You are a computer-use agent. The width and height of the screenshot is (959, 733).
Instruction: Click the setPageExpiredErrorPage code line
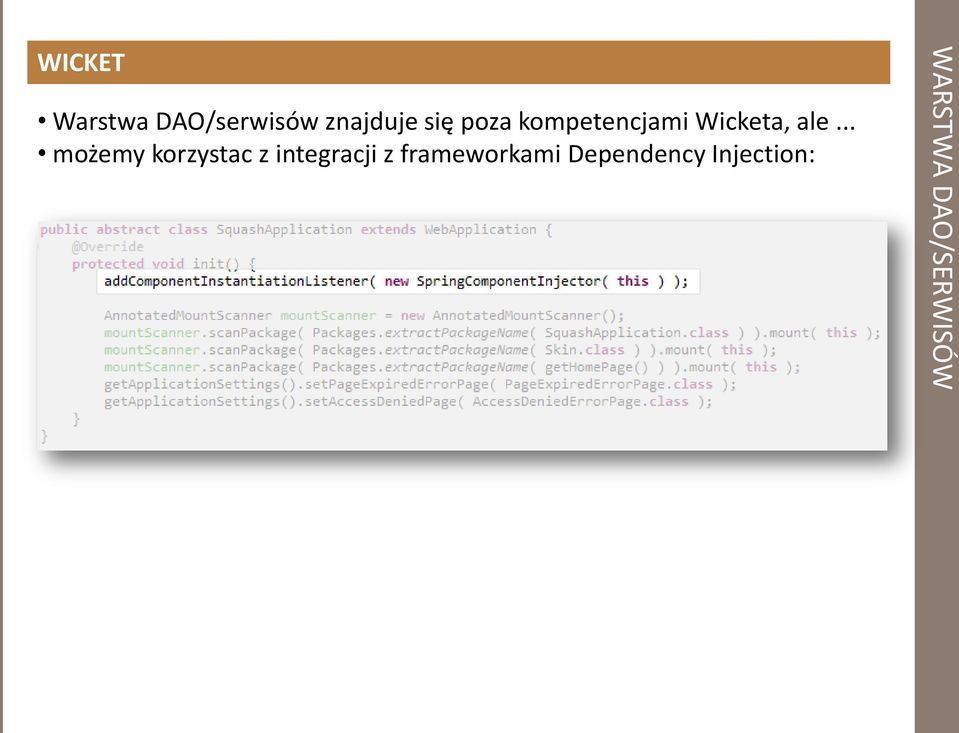pos(420,384)
